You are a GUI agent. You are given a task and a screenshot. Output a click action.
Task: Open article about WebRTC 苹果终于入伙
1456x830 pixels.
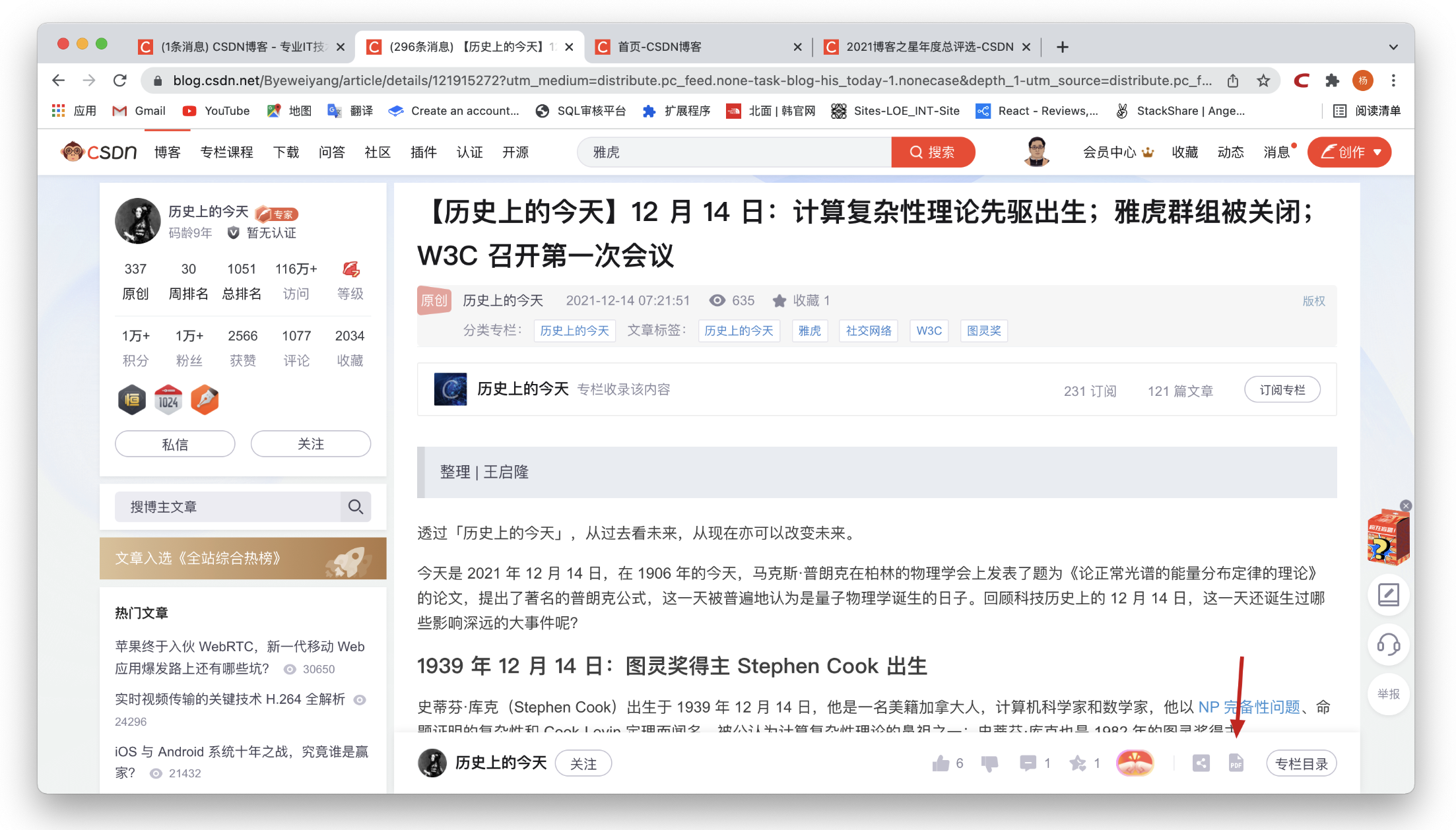(x=240, y=657)
